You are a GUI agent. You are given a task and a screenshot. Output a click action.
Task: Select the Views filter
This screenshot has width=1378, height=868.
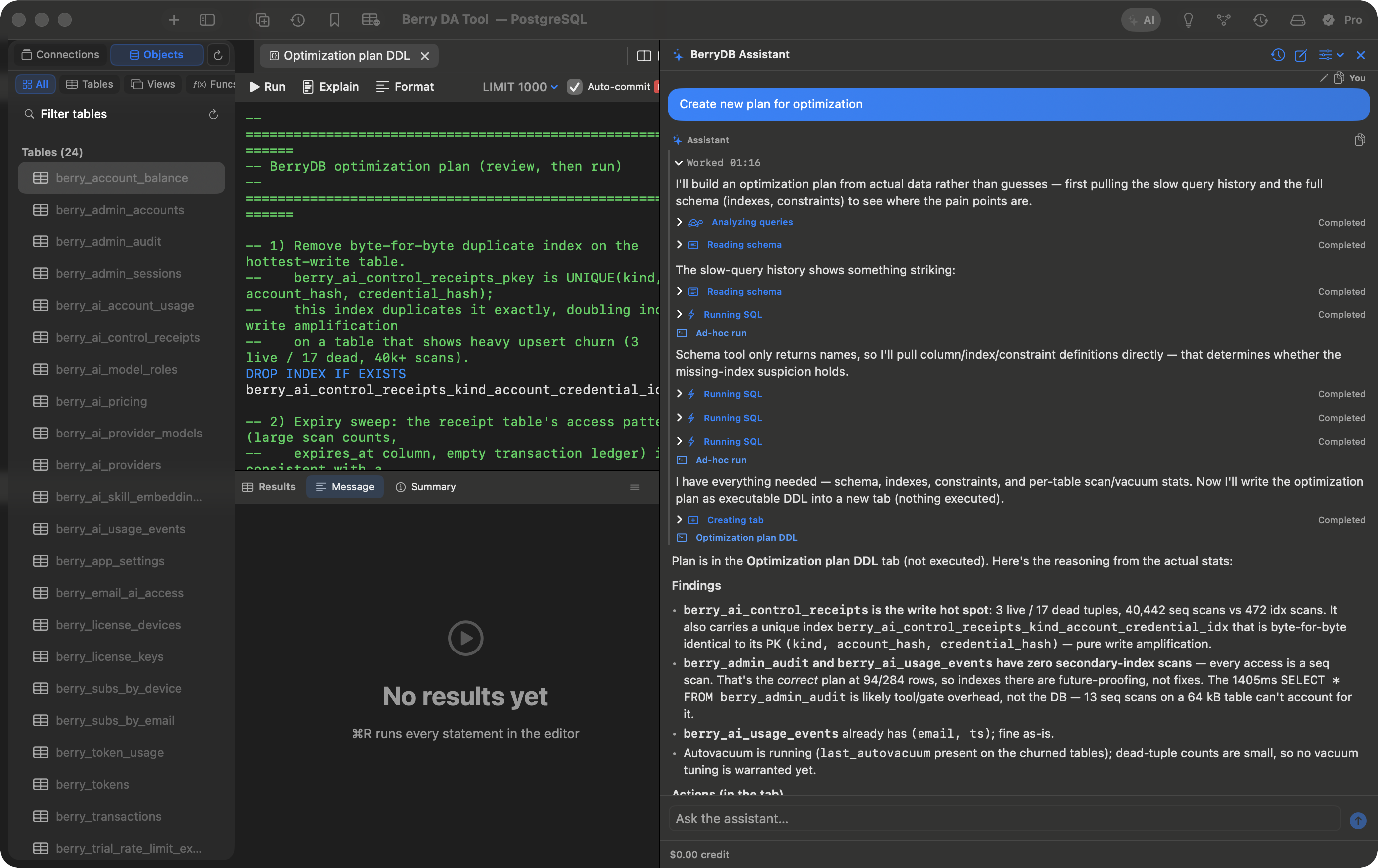[x=153, y=84]
